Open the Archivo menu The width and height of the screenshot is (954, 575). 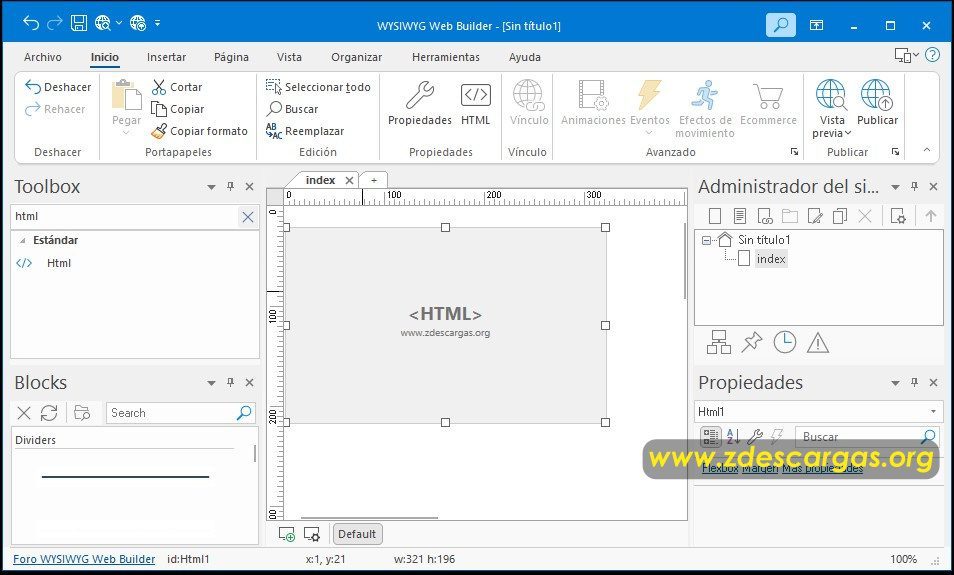tap(43, 57)
